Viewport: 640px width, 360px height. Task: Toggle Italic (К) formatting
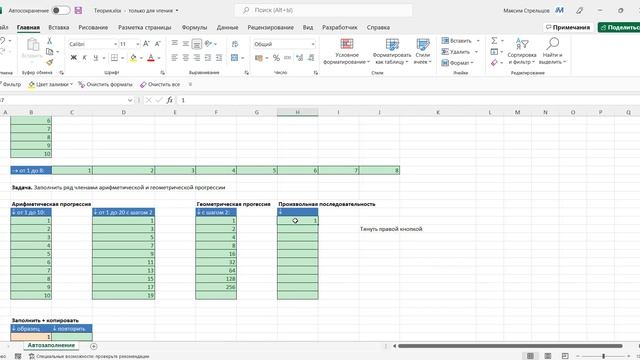pyautogui.click(x=84, y=58)
